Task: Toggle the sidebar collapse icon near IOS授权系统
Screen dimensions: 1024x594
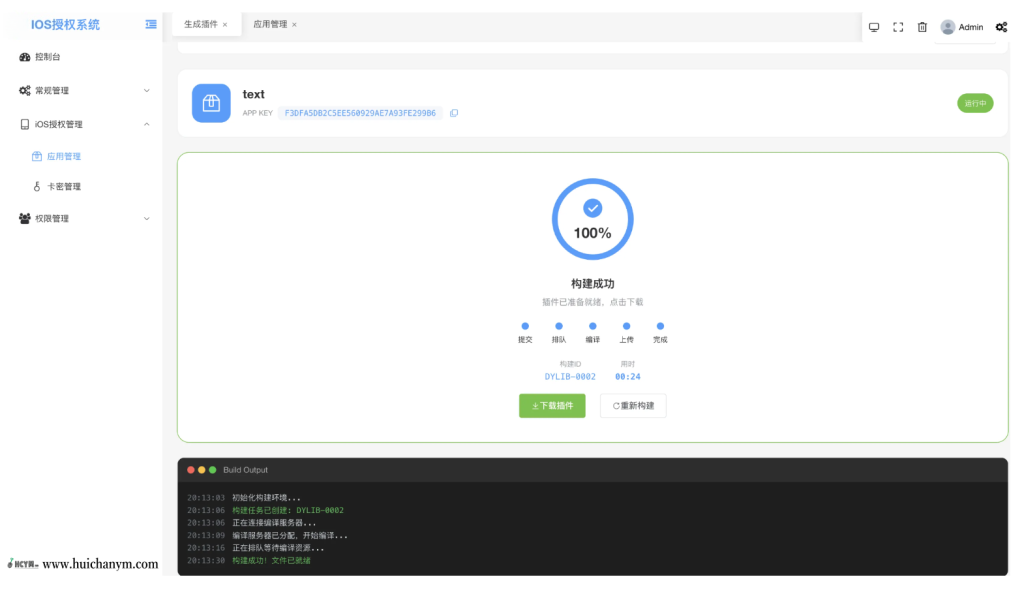Action: (x=150, y=24)
